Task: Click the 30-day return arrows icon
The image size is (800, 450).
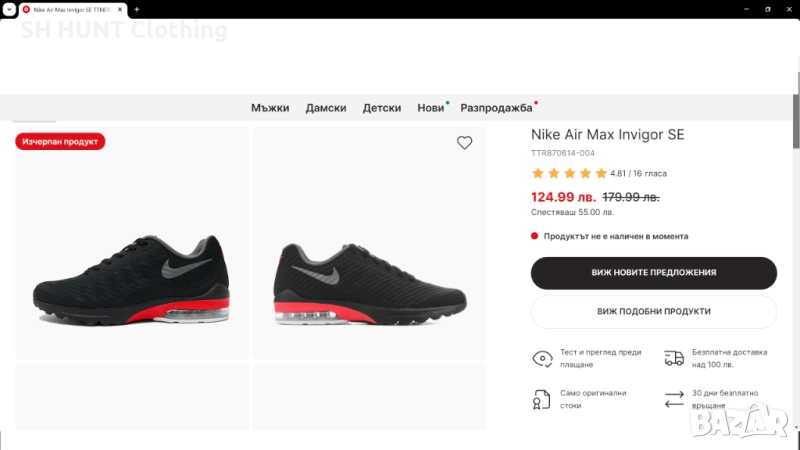Action: click(674, 400)
